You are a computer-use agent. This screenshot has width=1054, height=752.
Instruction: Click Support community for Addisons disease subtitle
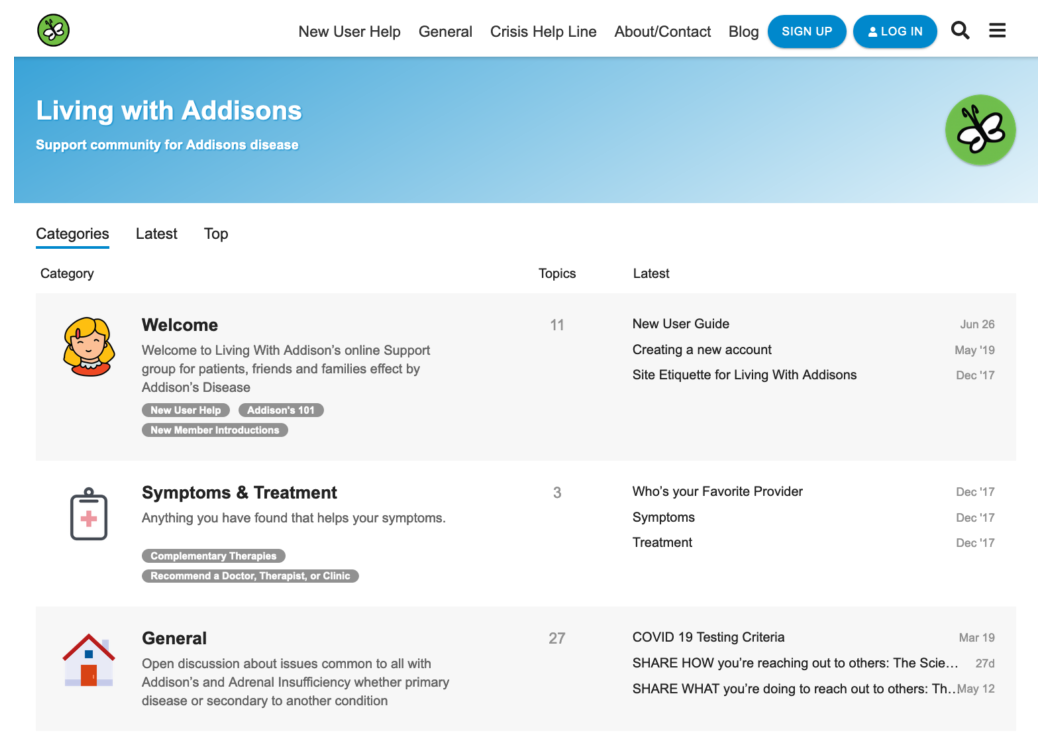point(167,144)
